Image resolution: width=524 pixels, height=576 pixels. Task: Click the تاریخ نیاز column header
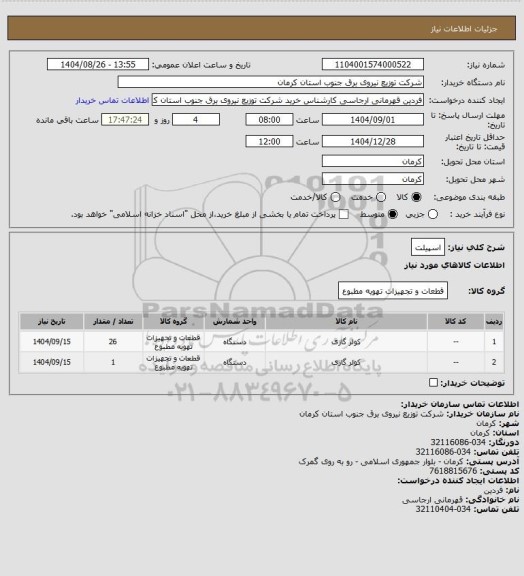point(51,321)
